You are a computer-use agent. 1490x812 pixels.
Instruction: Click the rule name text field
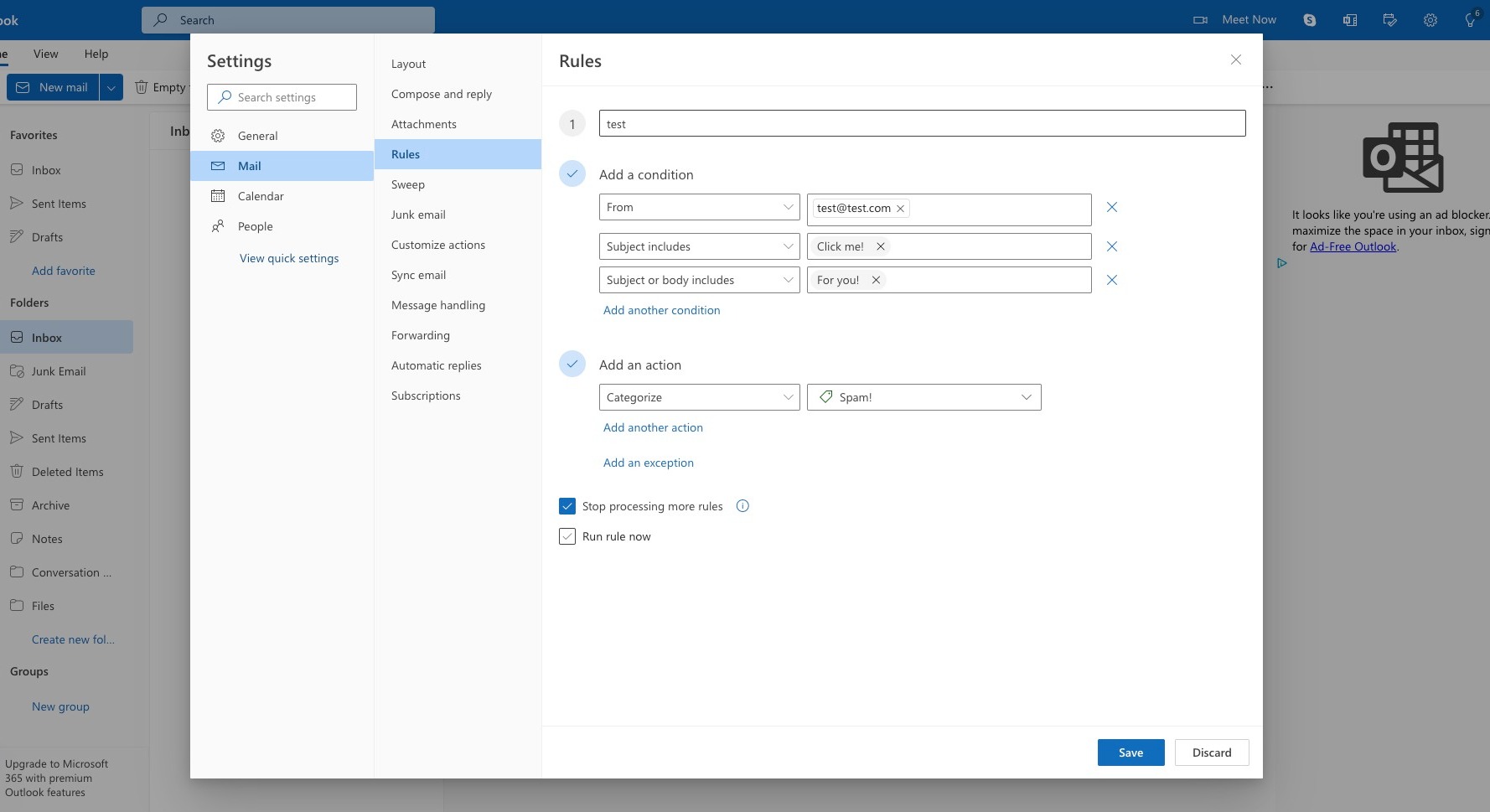point(922,124)
